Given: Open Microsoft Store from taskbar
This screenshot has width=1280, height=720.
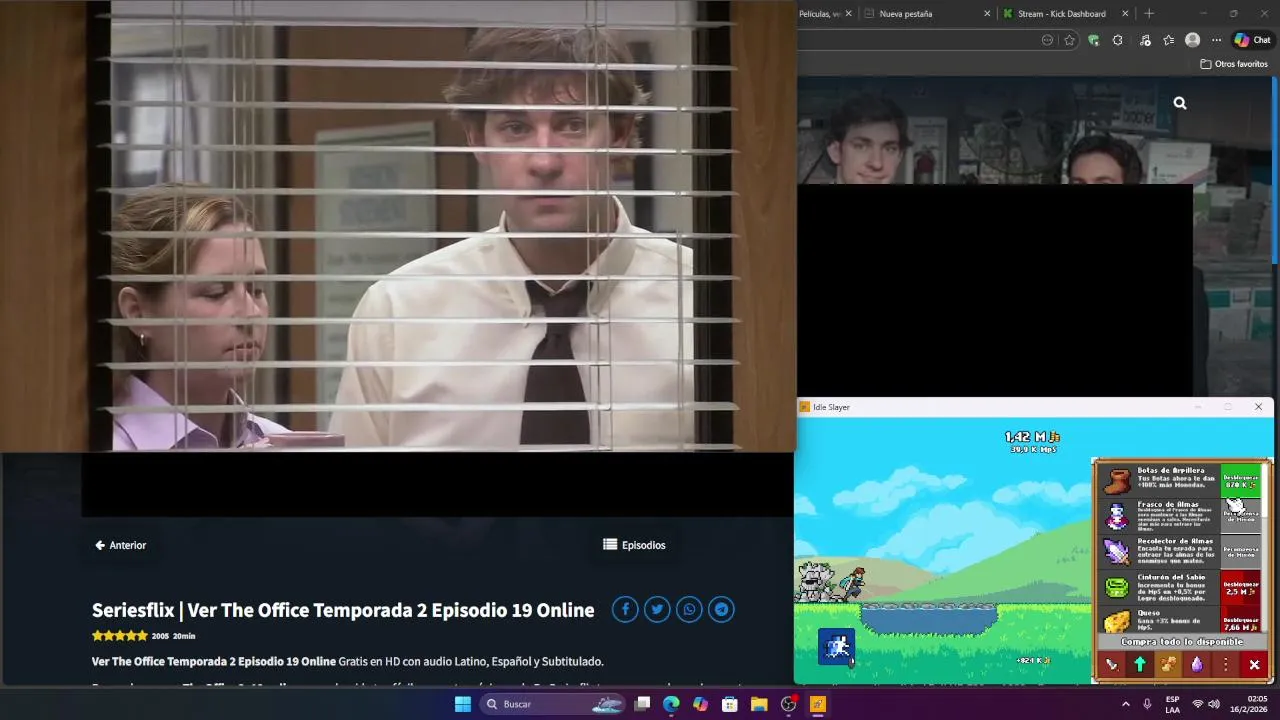Looking at the screenshot, I should pyautogui.click(x=730, y=704).
